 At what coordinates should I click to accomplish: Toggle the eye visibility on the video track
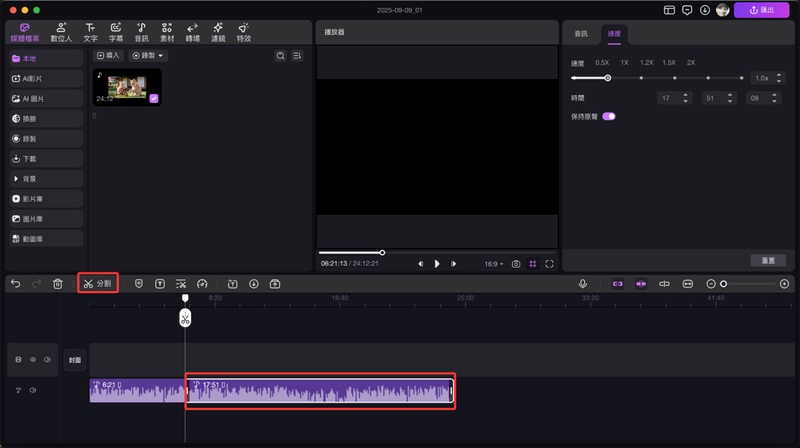(x=32, y=359)
